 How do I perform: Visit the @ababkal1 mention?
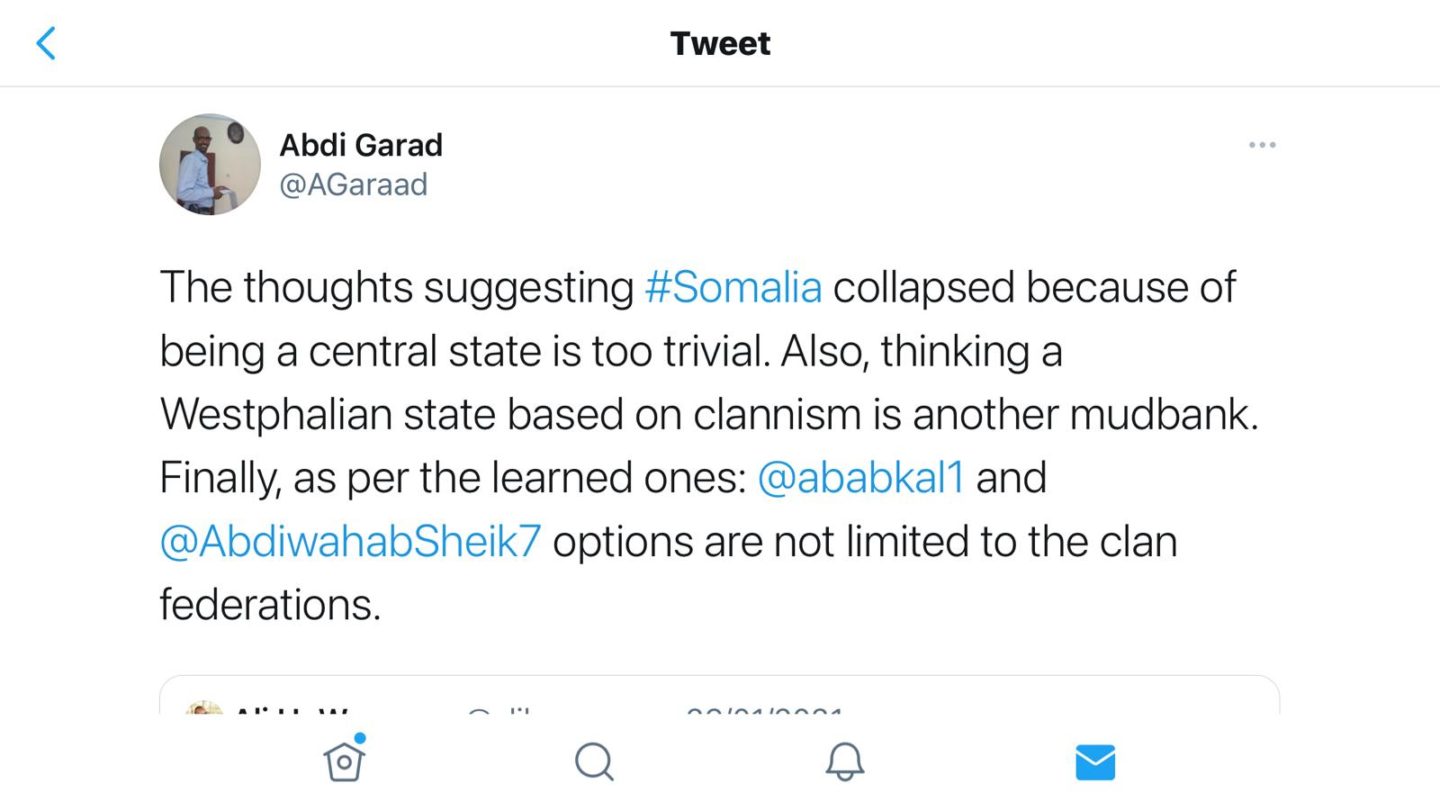point(861,478)
